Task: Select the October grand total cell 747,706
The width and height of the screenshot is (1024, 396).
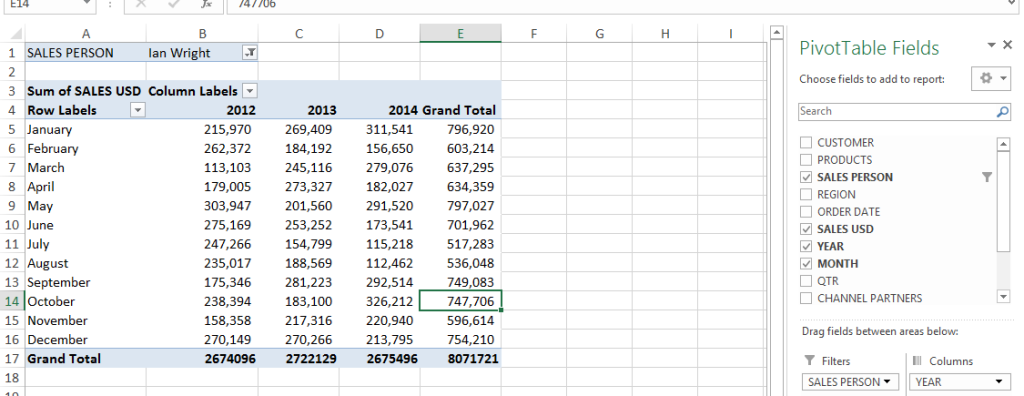Action: click(460, 302)
